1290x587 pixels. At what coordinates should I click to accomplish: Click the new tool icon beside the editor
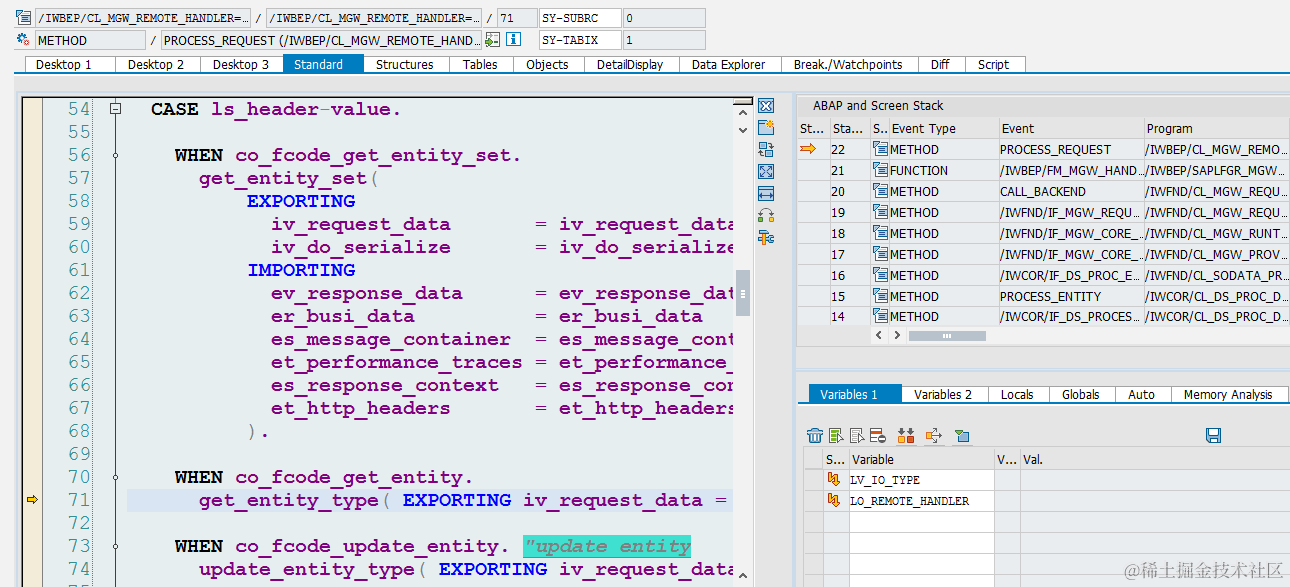click(x=766, y=128)
